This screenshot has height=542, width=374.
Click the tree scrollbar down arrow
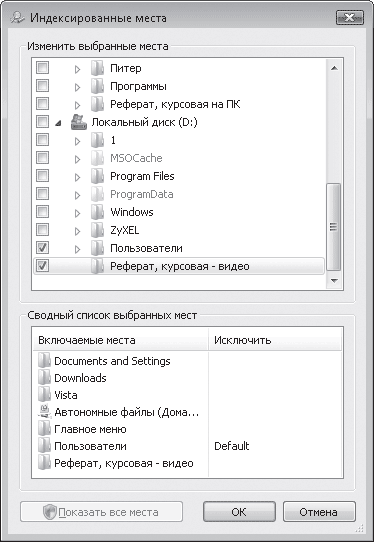click(x=334, y=280)
